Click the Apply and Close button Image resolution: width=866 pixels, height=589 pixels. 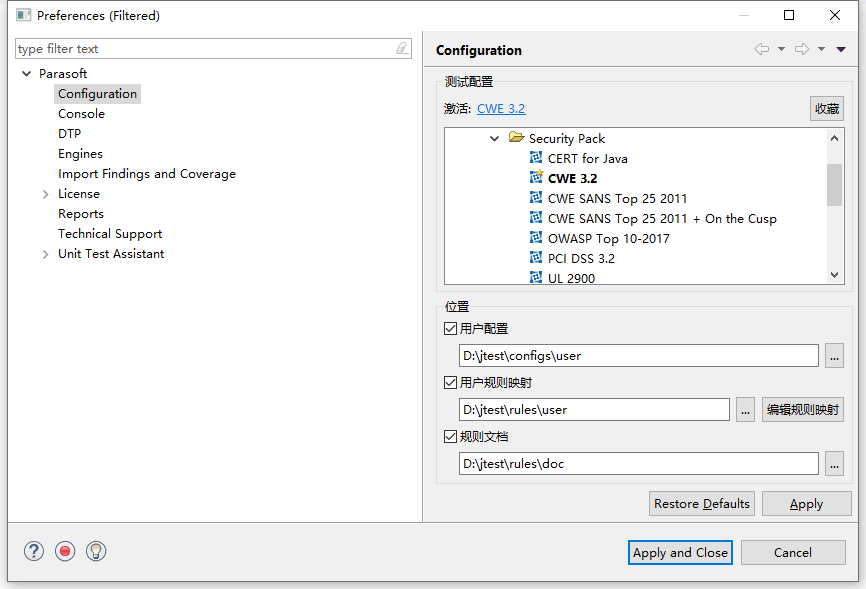point(680,552)
